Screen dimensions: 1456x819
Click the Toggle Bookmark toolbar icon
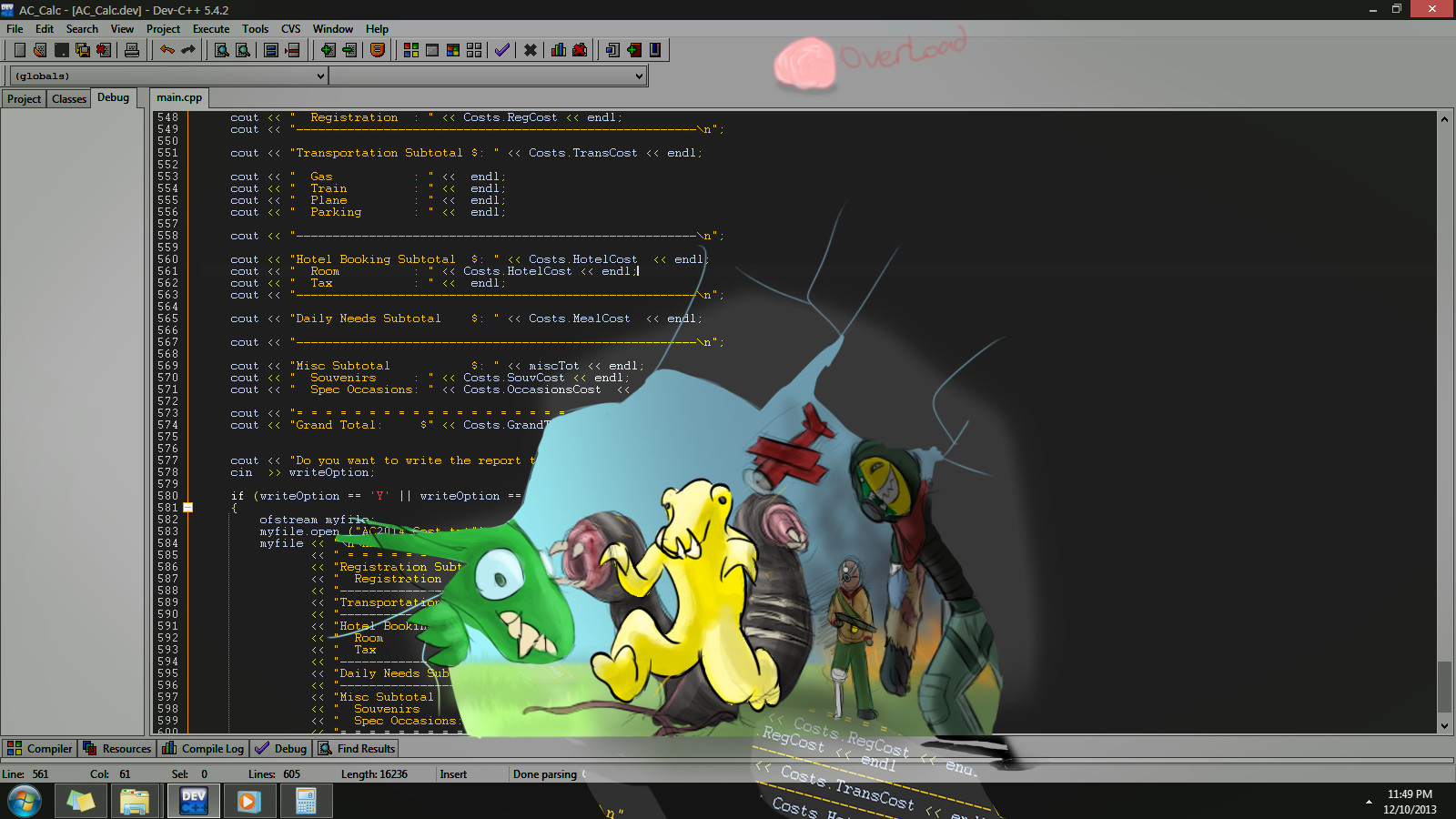click(271, 50)
